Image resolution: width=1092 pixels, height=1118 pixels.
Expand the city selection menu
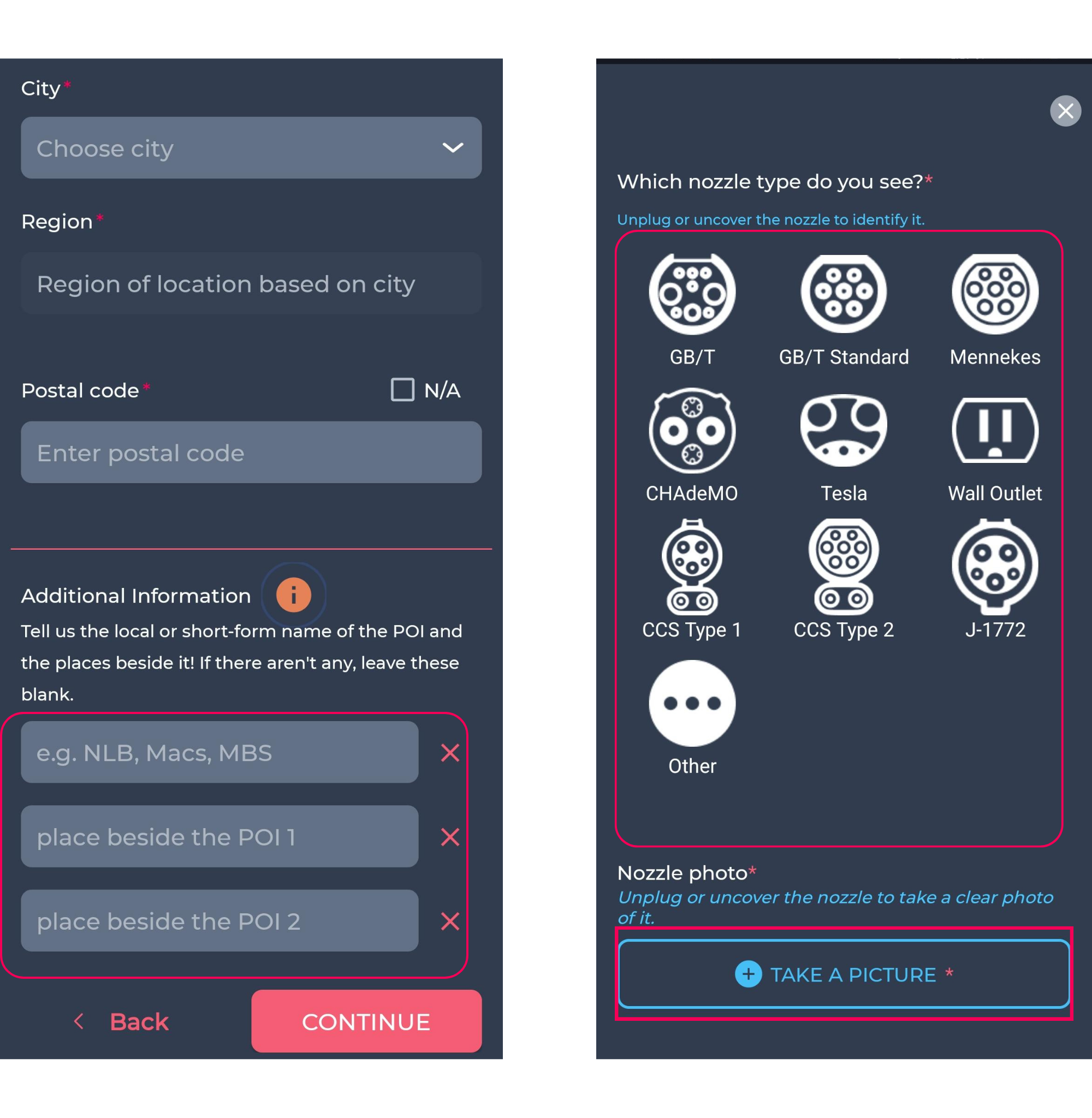pos(250,147)
